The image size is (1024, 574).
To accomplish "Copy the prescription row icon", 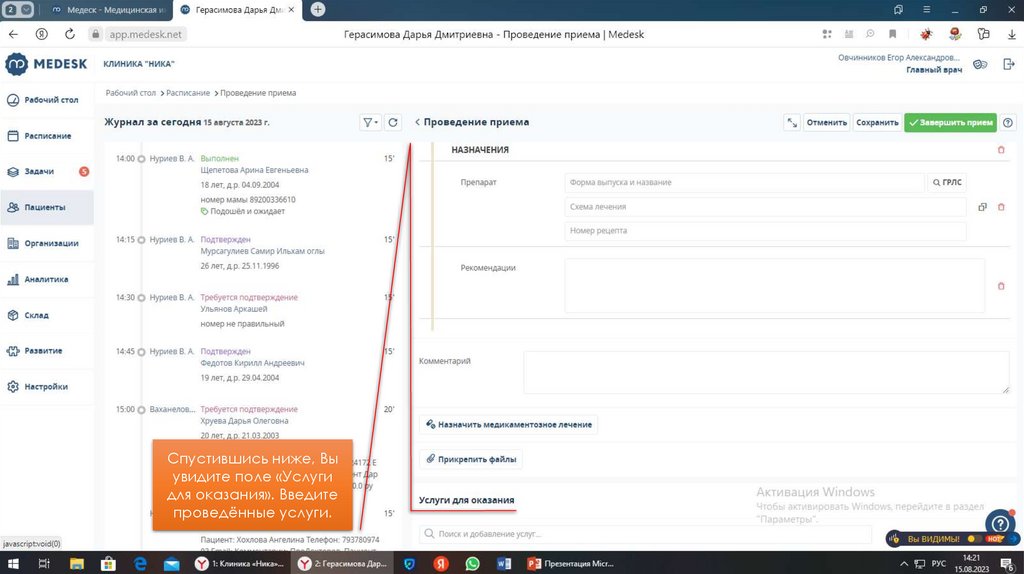I will [x=982, y=207].
